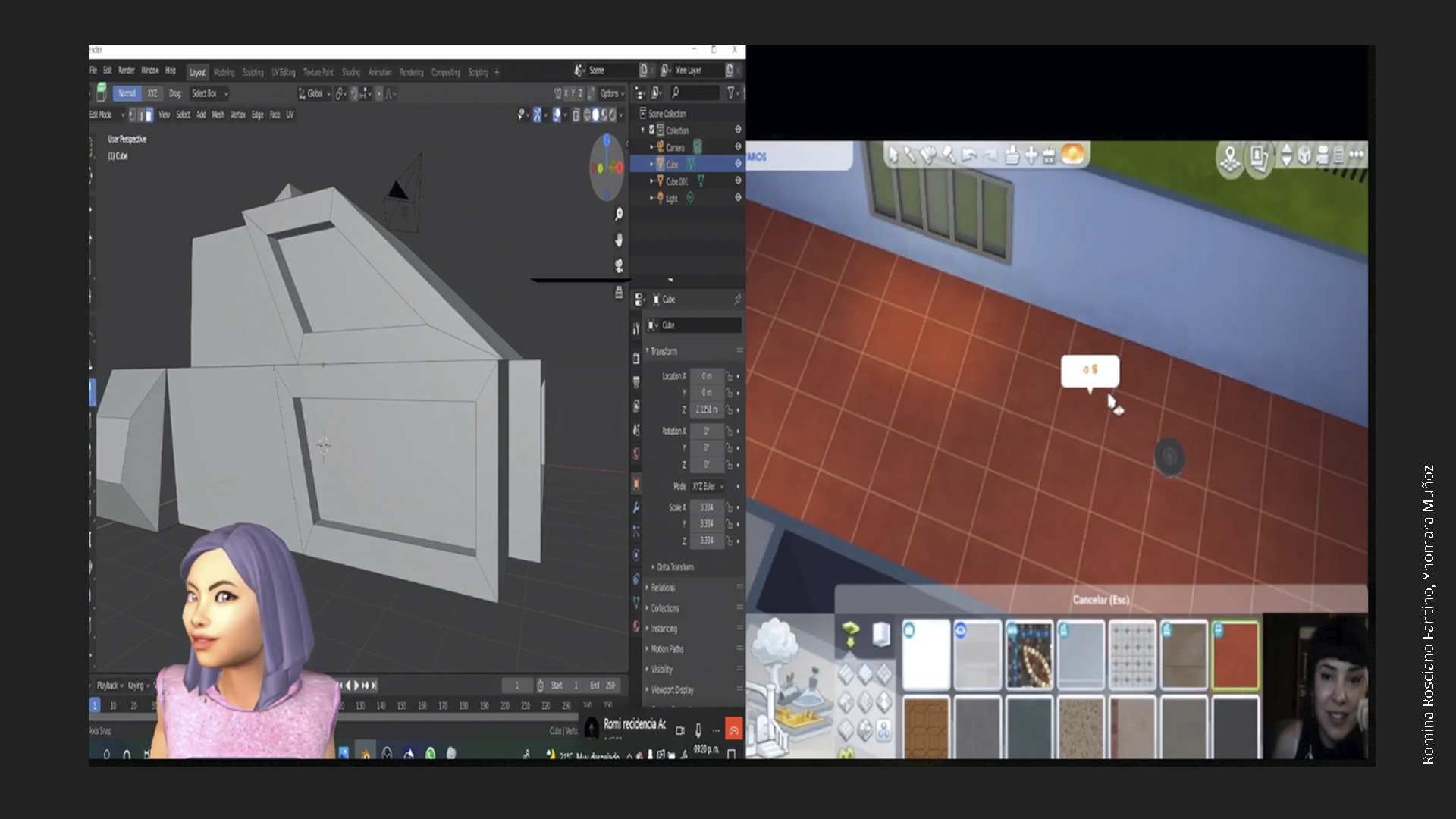This screenshot has height=819, width=1456.
Task: Open the Options dropdown in viewport header
Action: coord(612,93)
